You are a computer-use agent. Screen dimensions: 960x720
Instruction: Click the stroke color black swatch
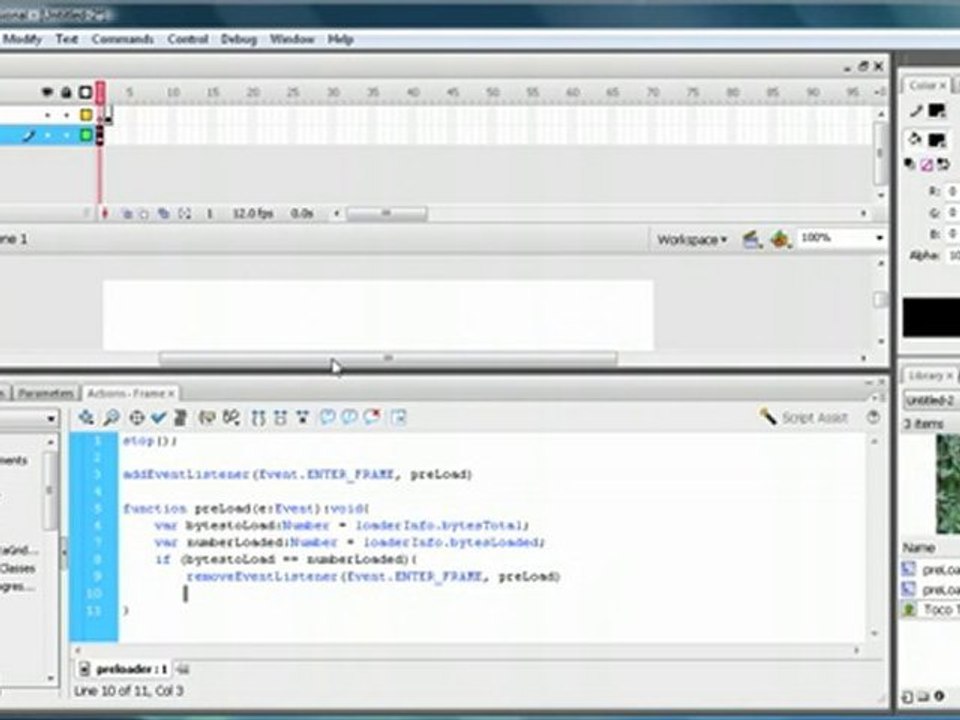[x=937, y=111]
